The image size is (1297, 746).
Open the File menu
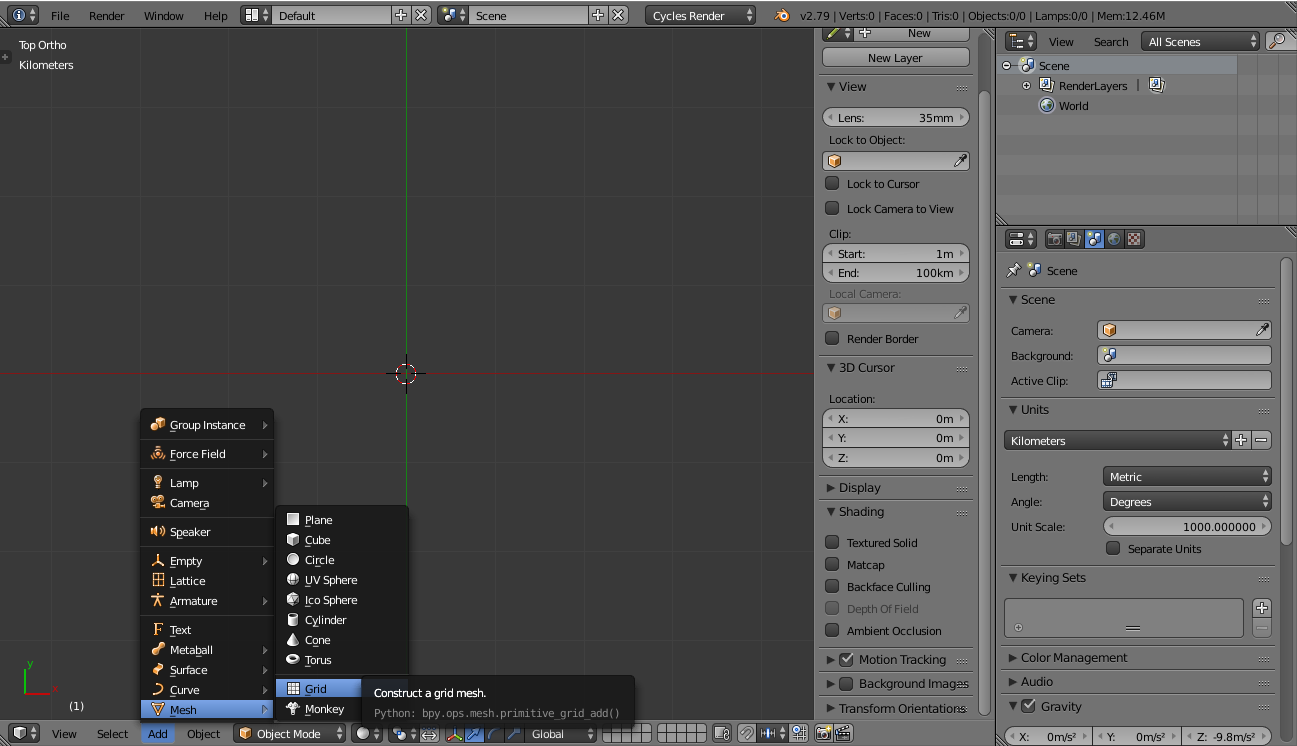click(60, 15)
